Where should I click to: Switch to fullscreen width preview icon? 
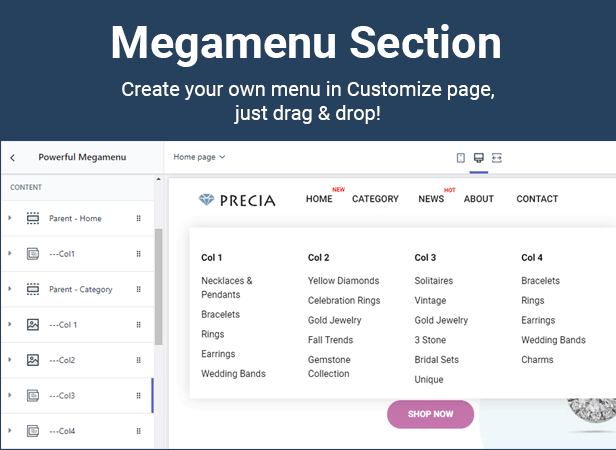click(x=497, y=158)
